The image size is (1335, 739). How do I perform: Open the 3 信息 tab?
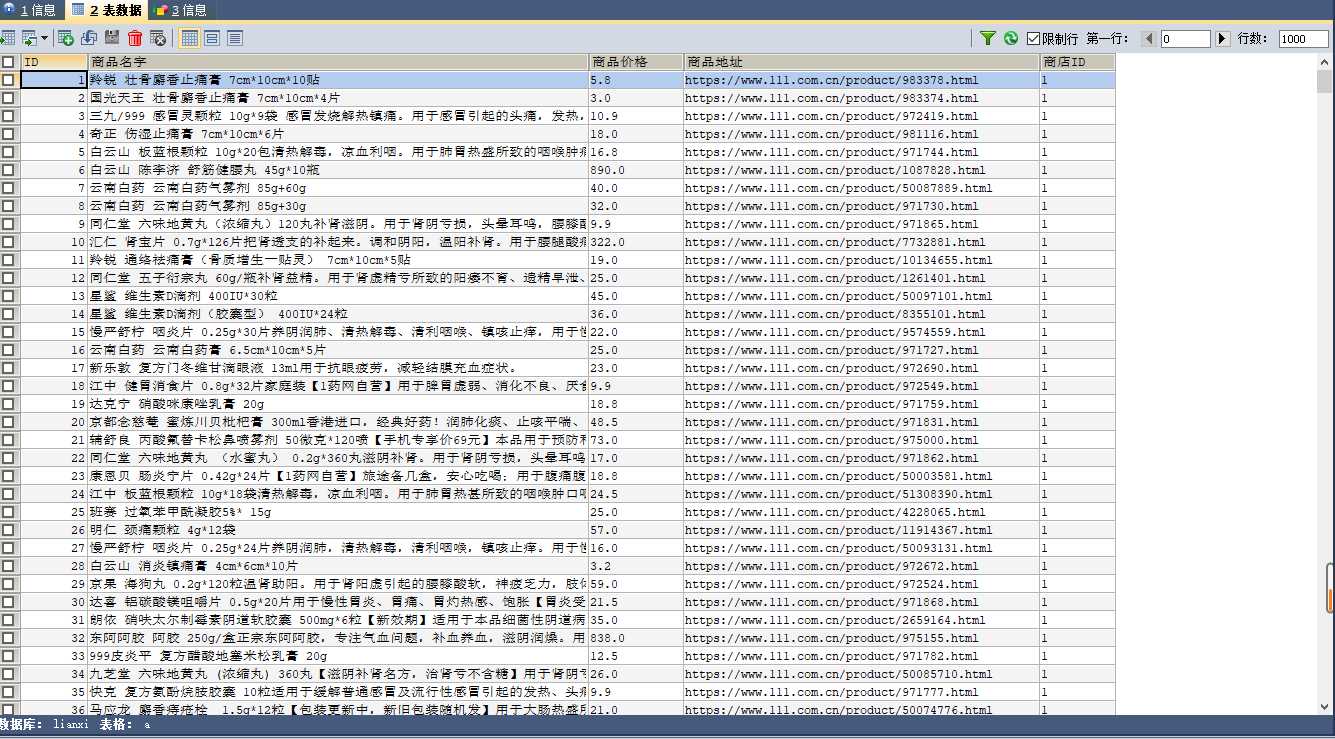(181, 10)
